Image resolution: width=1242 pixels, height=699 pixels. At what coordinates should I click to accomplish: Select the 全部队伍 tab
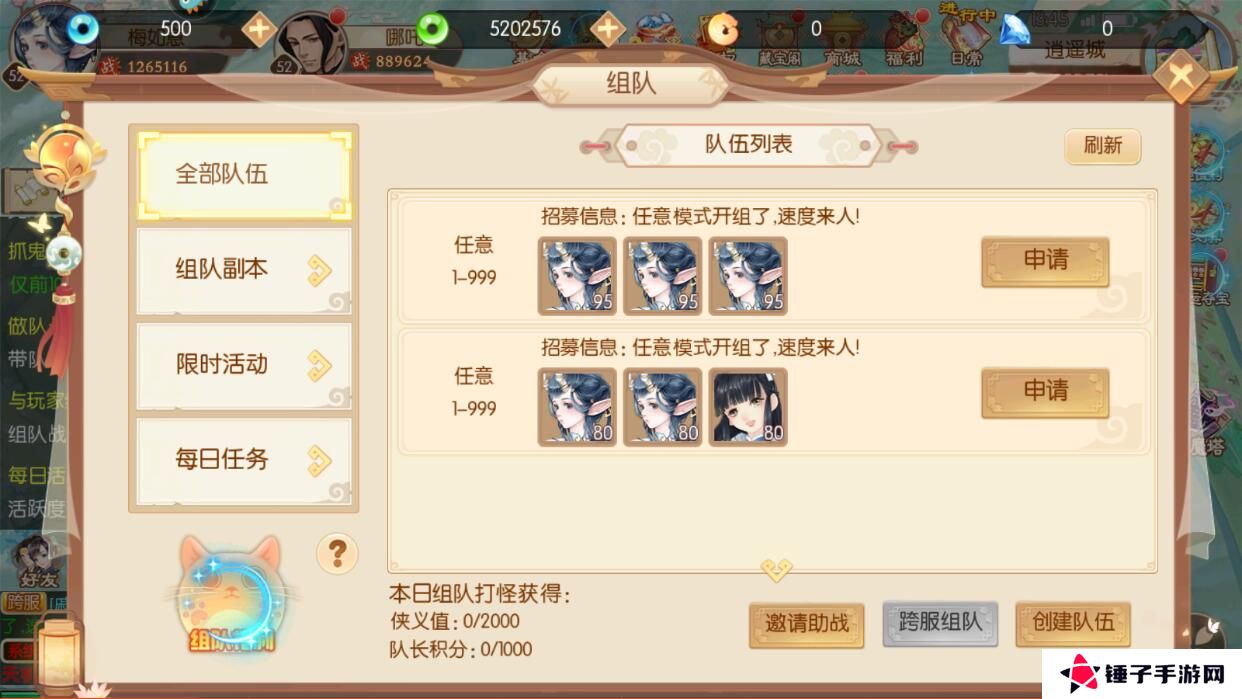(x=244, y=174)
